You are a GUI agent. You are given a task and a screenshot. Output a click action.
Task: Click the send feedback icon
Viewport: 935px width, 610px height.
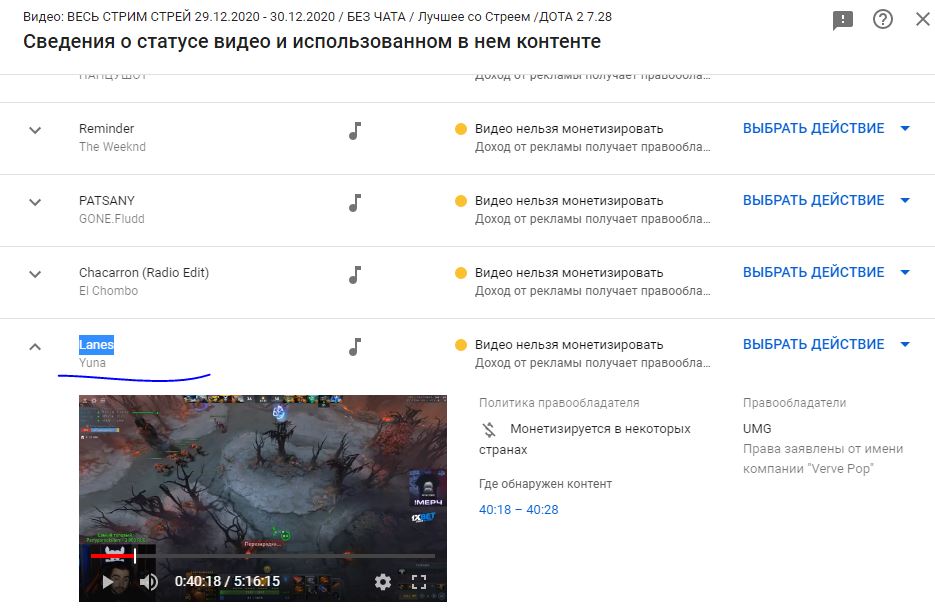click(x=843, y=20)
